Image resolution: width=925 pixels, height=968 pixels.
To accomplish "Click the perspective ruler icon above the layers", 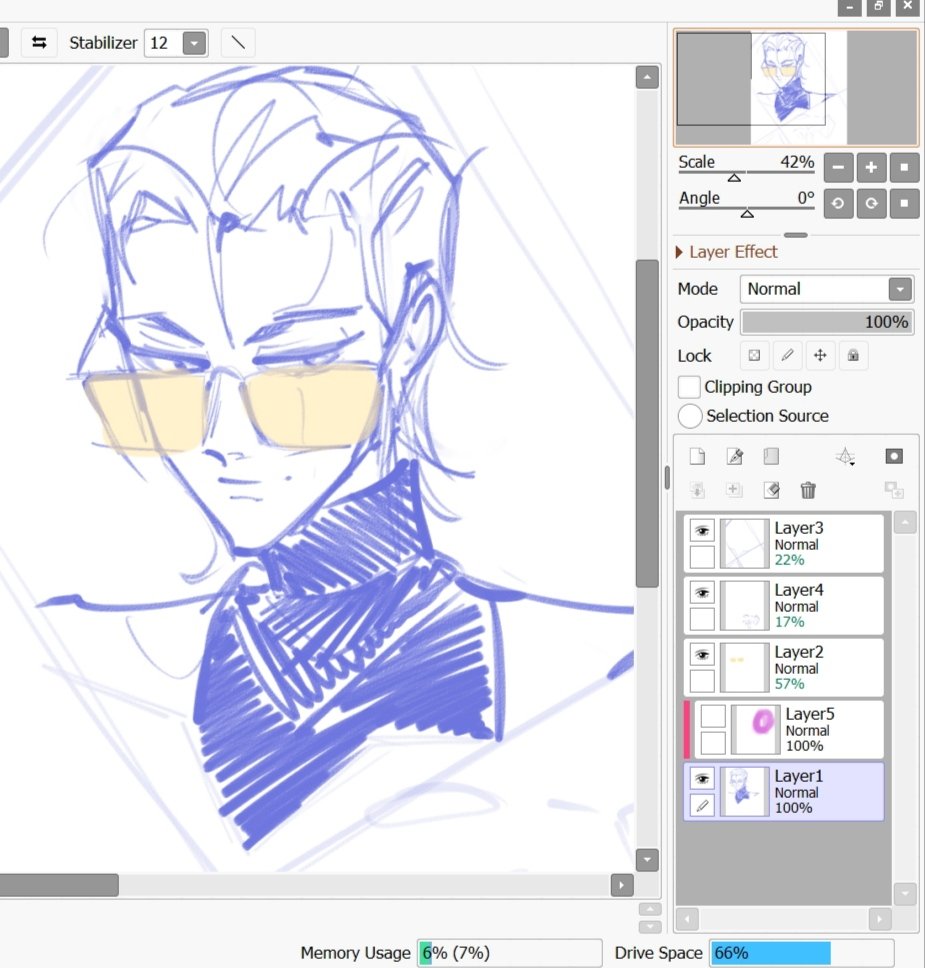I will pyautogui.click(x=844, y=455).
